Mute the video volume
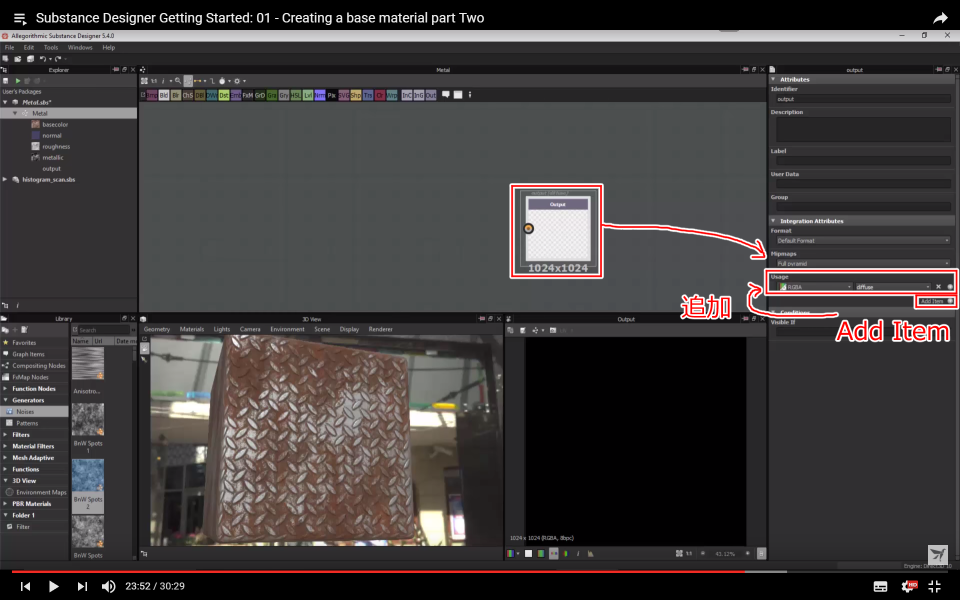960x600 pixels. [108, 587]
